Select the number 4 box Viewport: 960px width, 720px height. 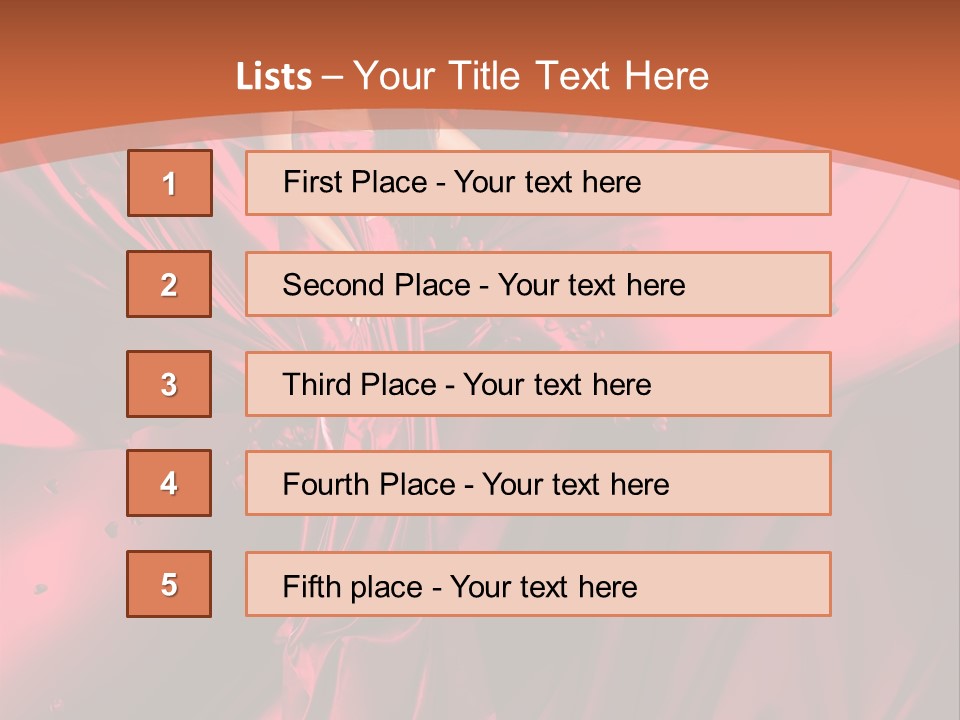pyautogui.click(x=169, y=483)
